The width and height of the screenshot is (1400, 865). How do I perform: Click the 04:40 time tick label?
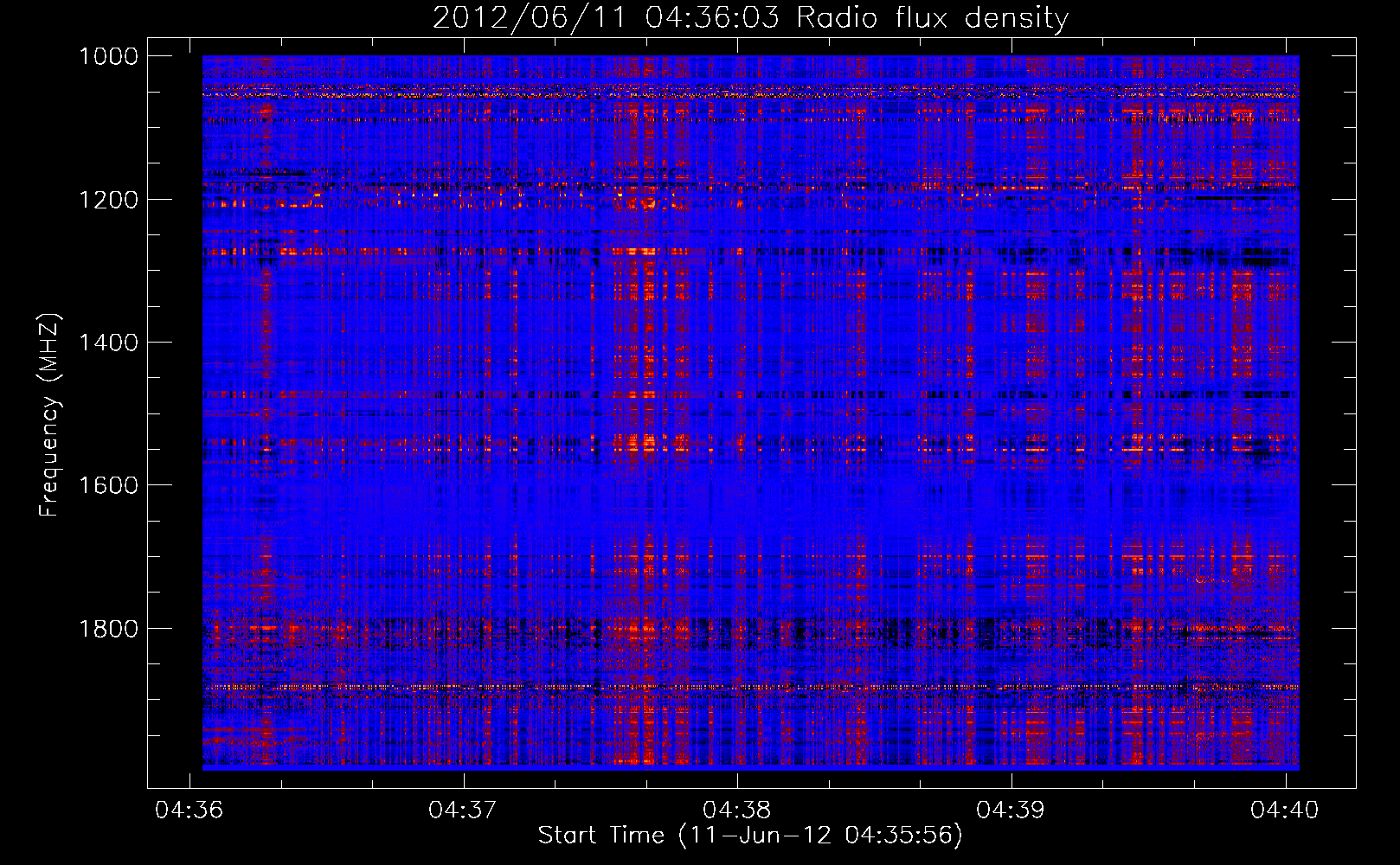1285,810
